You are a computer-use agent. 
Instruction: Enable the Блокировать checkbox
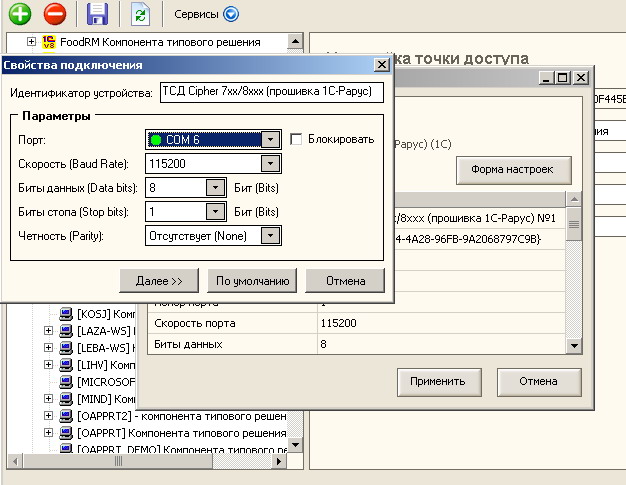point(296,139)
